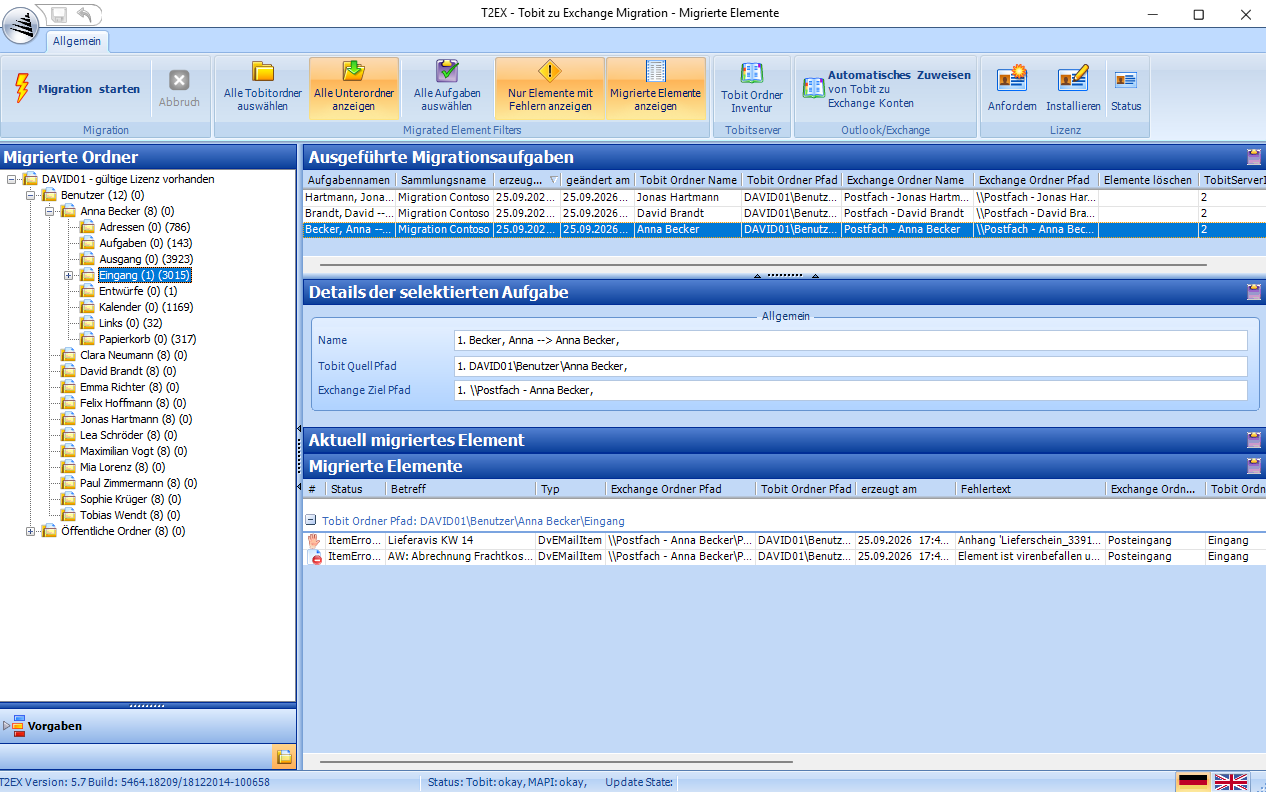This screenshot has width=1266, height=792.
Task: Click the Tobit Quell Pfad field
Action: click(x=850, y=366)
